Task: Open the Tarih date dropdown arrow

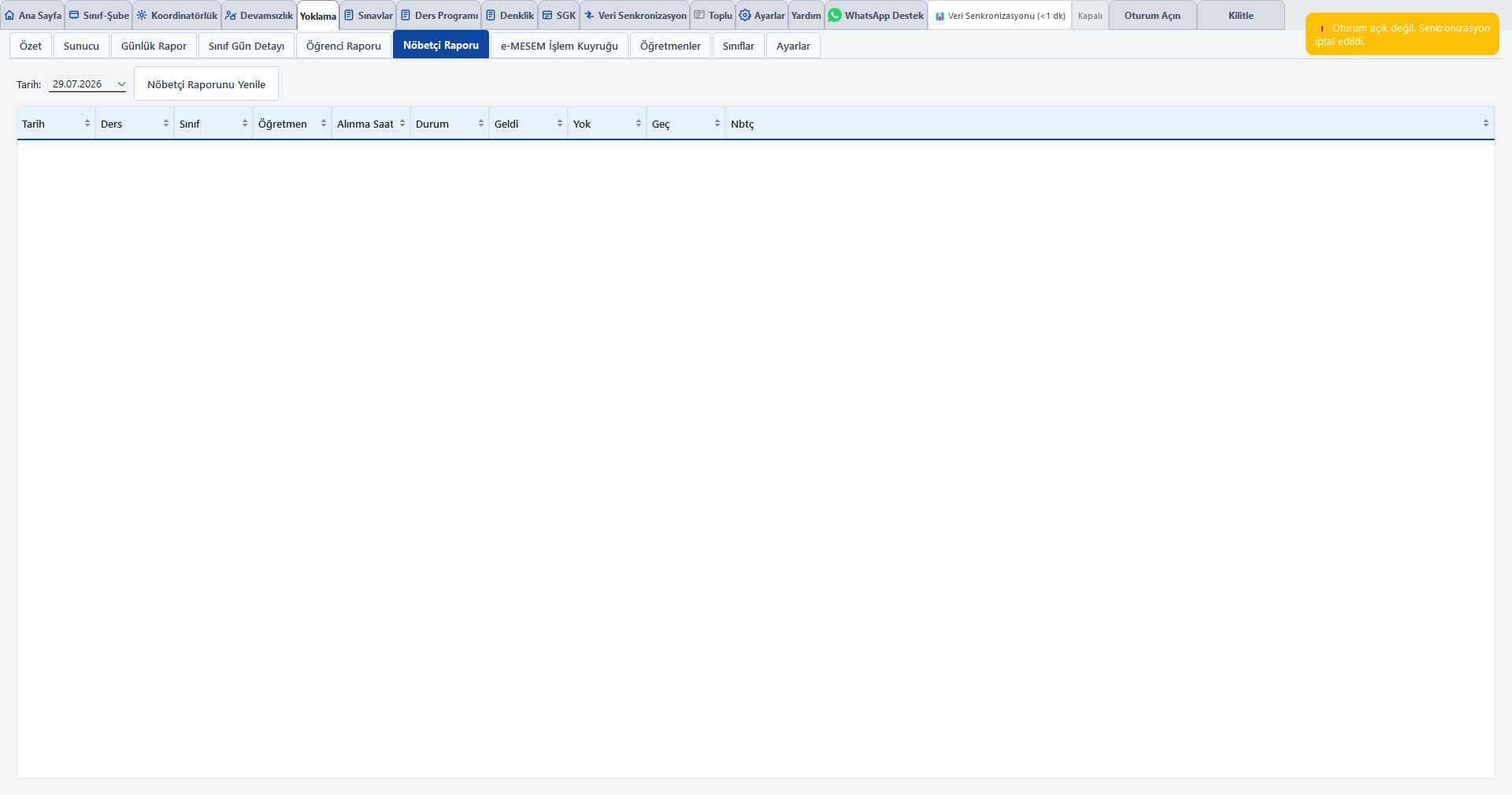Action: click(x=121, y=84)
